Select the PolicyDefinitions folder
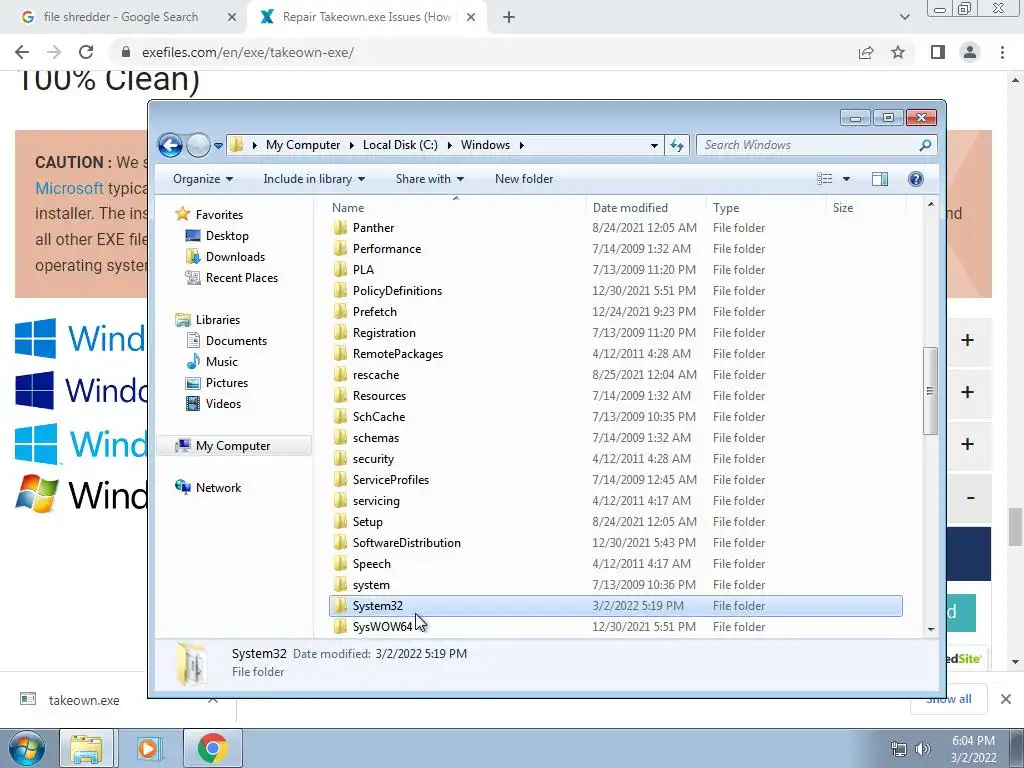Screen dimensions: 1024x768 [x=397, y=291]
